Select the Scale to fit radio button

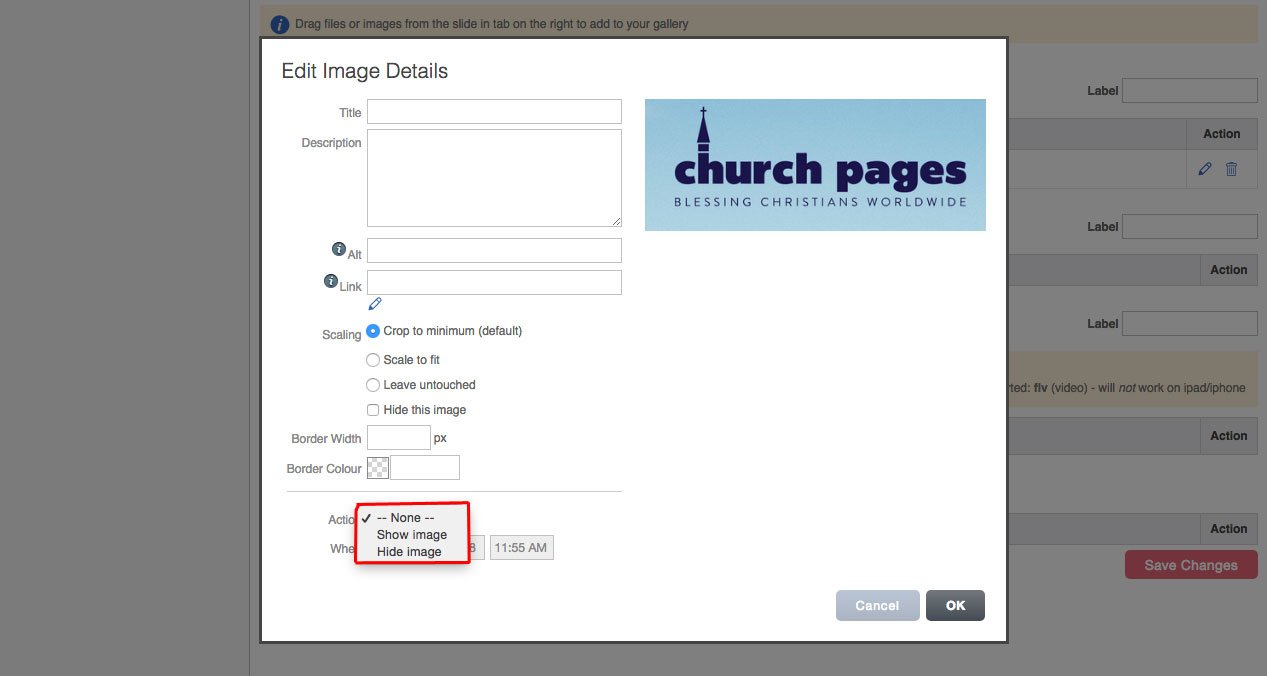point(373,360)
